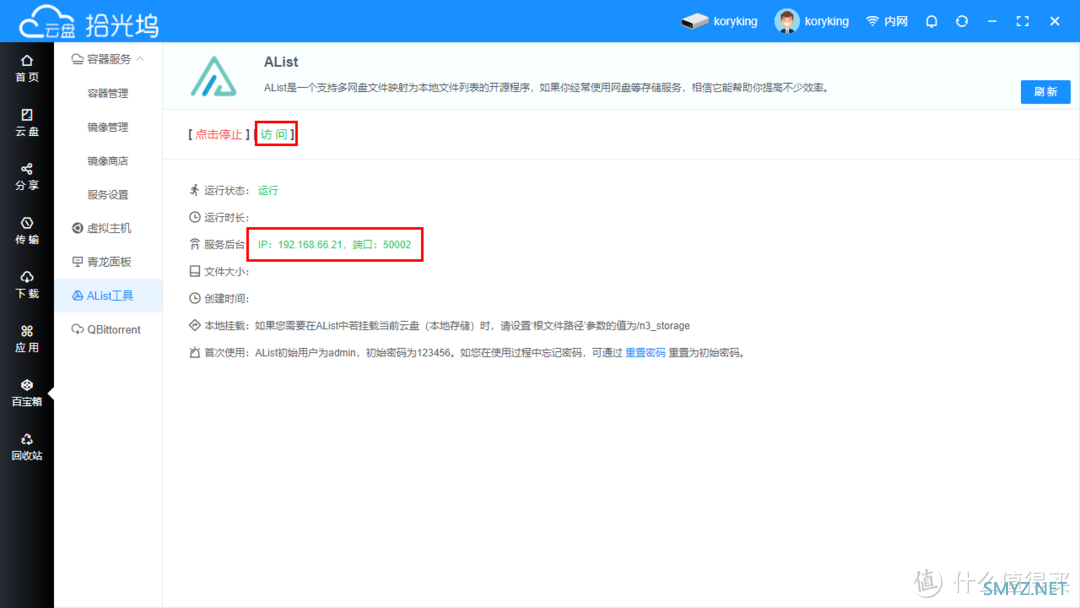The height and width of the screenshot is (608, 1080).
Task: Close the application window
Action: pyautogui.click(x=1055, y=21)
